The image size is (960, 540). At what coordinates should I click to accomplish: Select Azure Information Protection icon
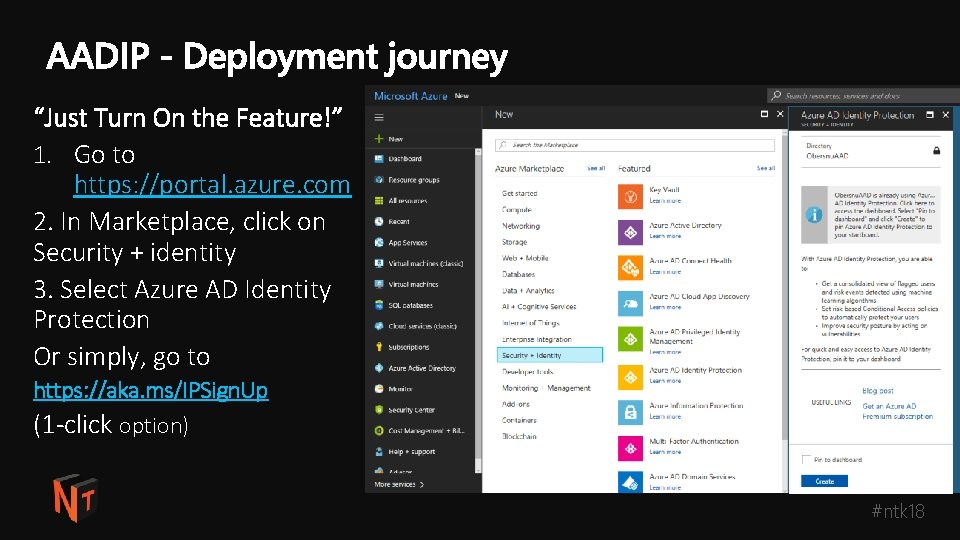click(x=630, y=413)
